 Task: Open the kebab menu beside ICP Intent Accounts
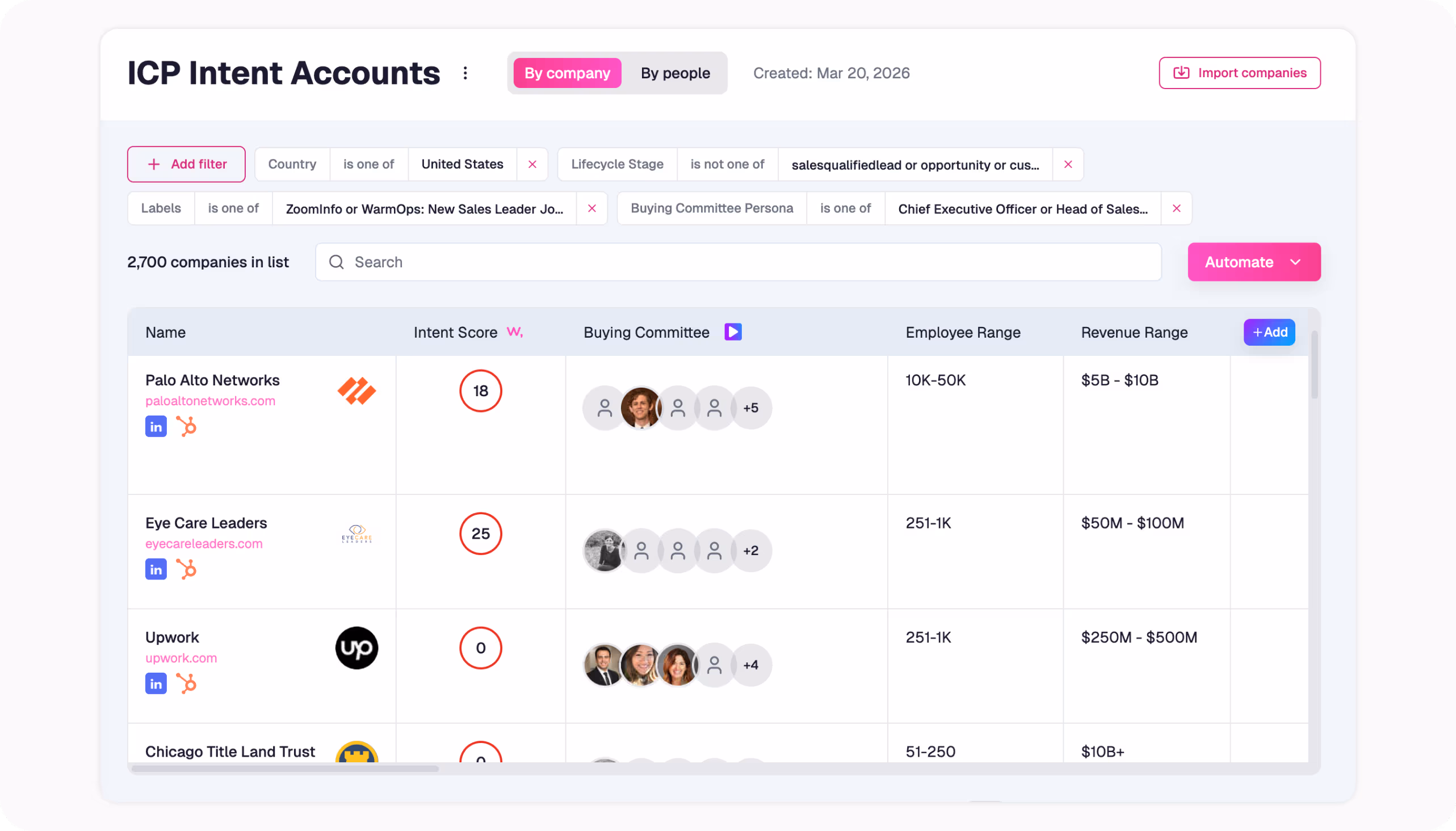465,73
